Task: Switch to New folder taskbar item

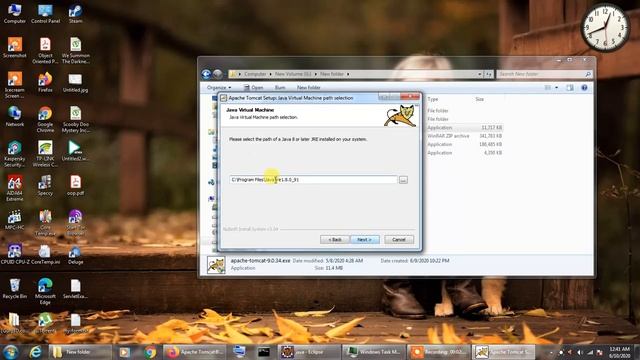Action: [80, 352]
